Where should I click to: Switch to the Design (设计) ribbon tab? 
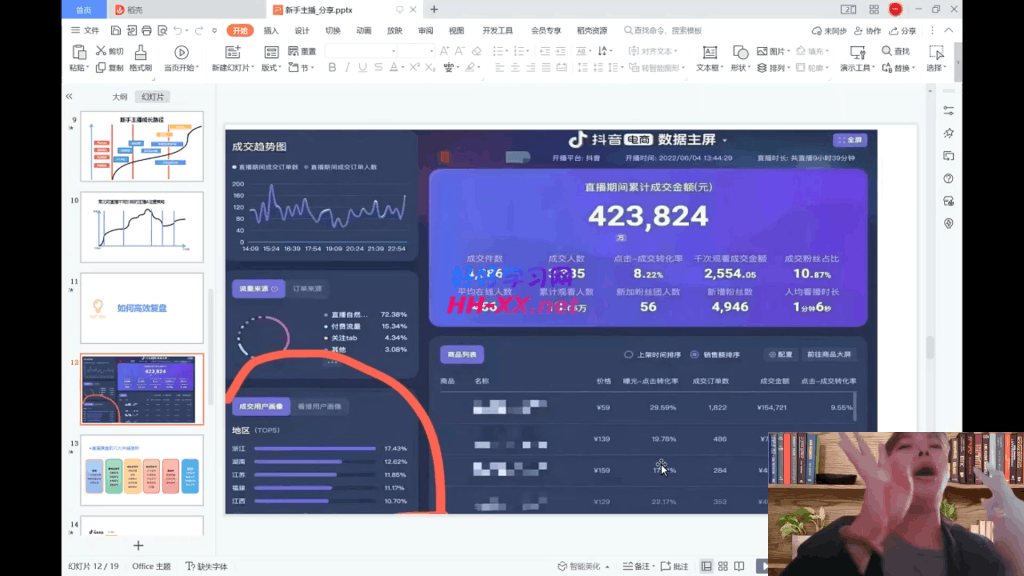point(302,31)
